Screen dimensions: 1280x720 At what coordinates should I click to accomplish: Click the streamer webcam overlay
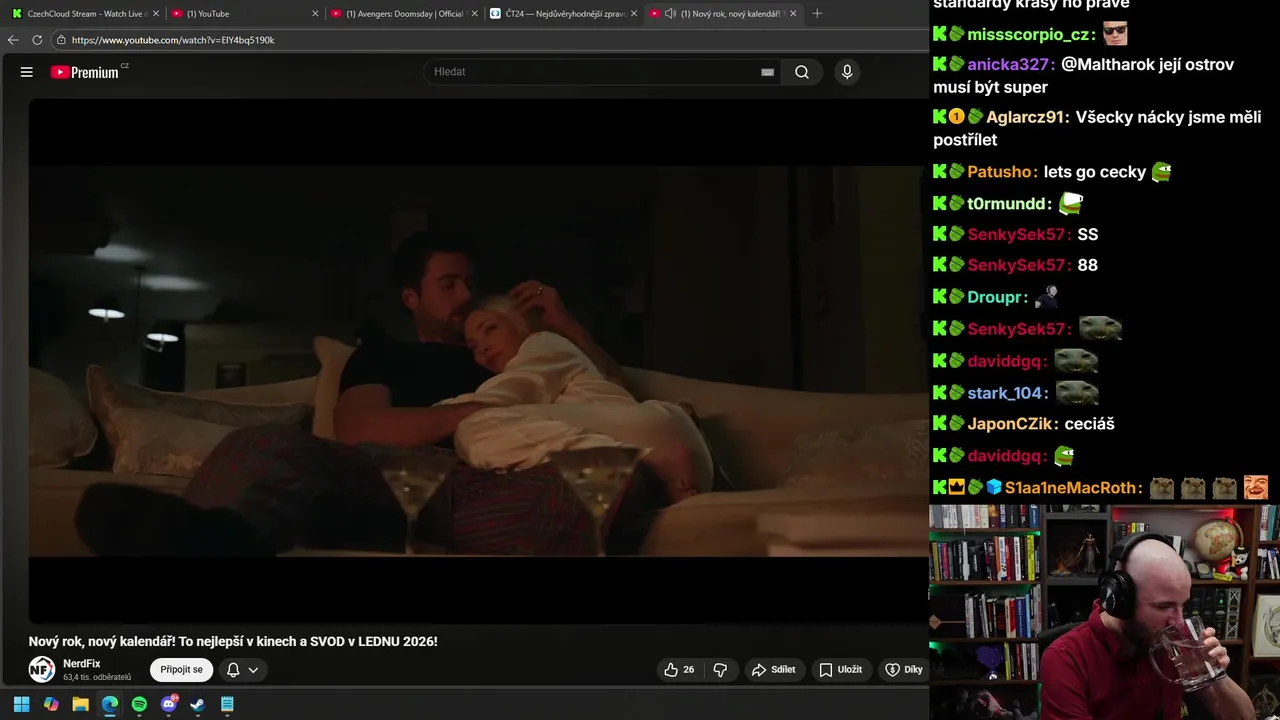[1104, 612]
